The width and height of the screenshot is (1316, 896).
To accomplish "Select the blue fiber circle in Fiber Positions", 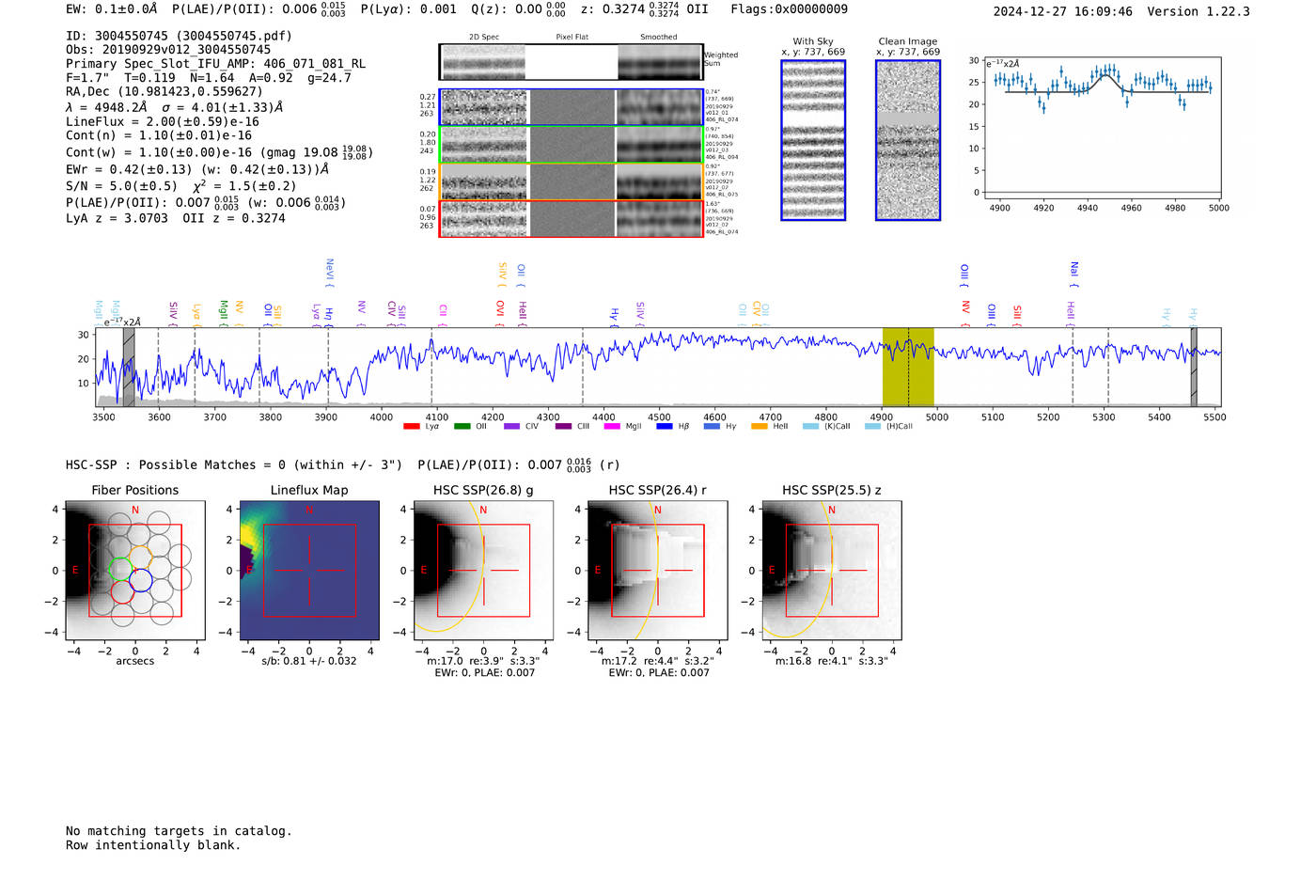I will pyautogui.click(x=141, y=581).
